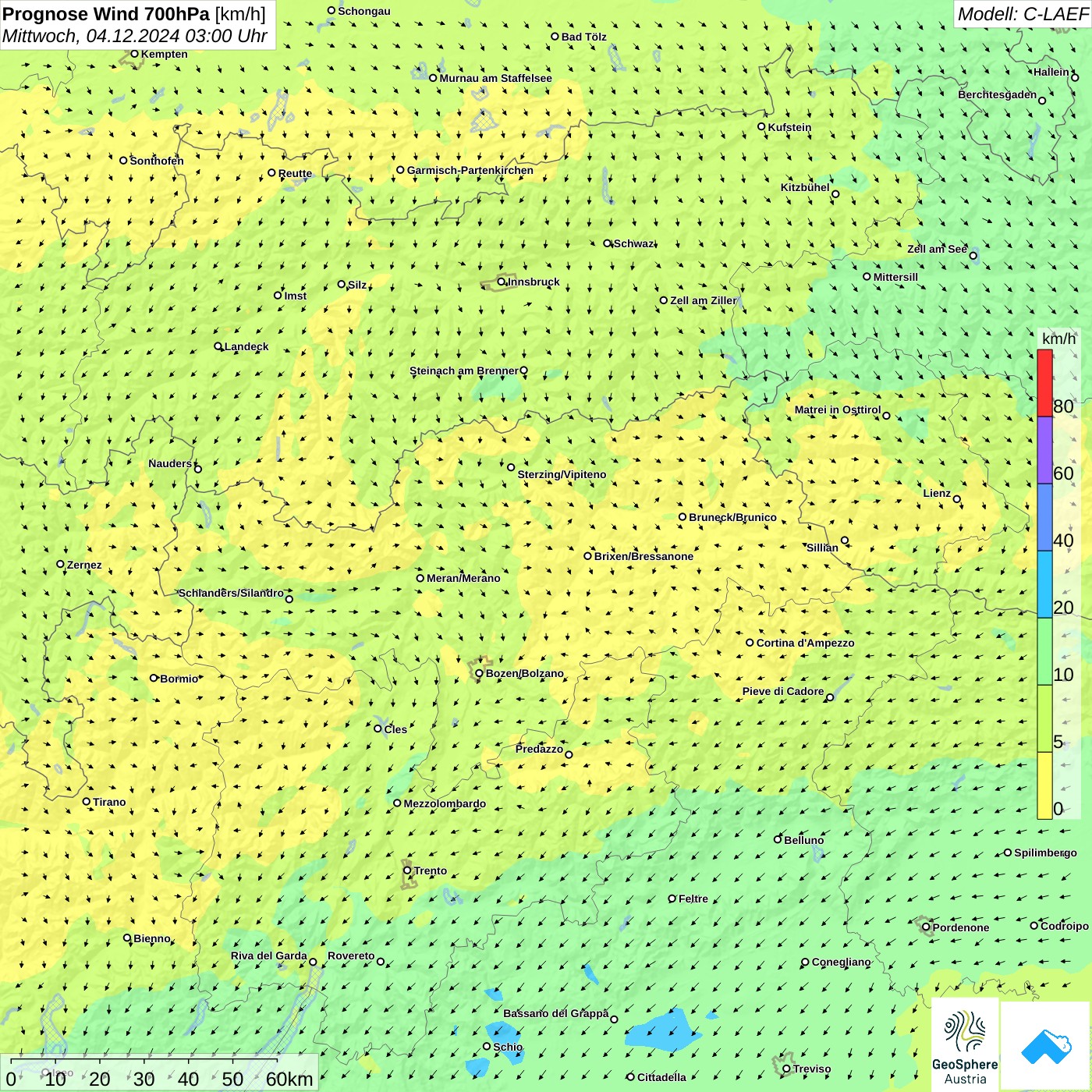Viewport: 1092px width, 1092px height.
Task: Click the 'Mezzolombardo' map label
Action: point(445,803)
